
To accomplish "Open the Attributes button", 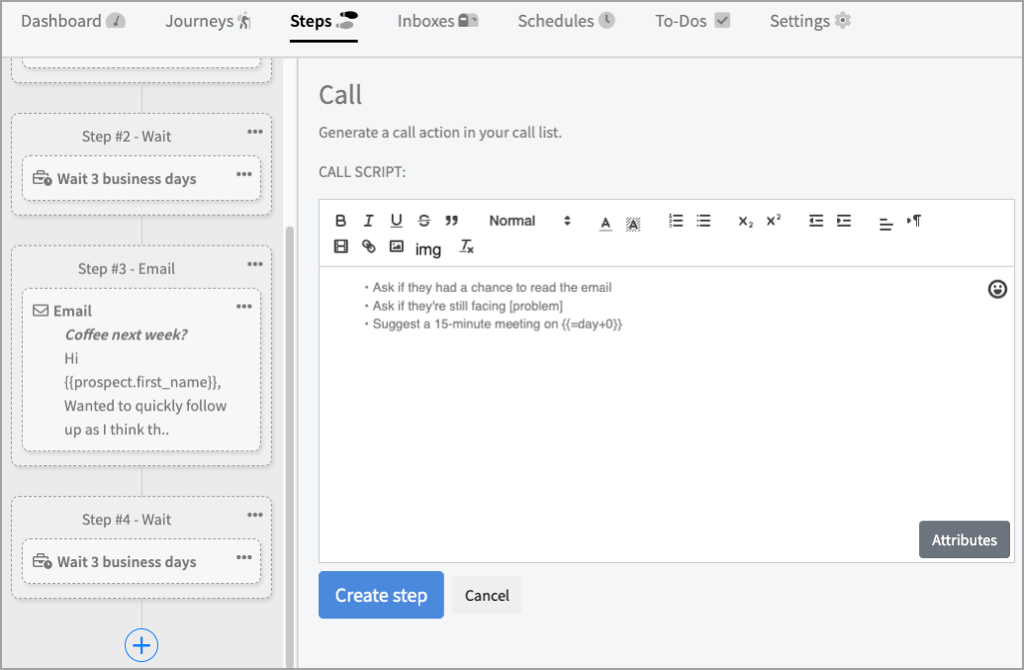I will pyautogui.click(x=964, y=540).
